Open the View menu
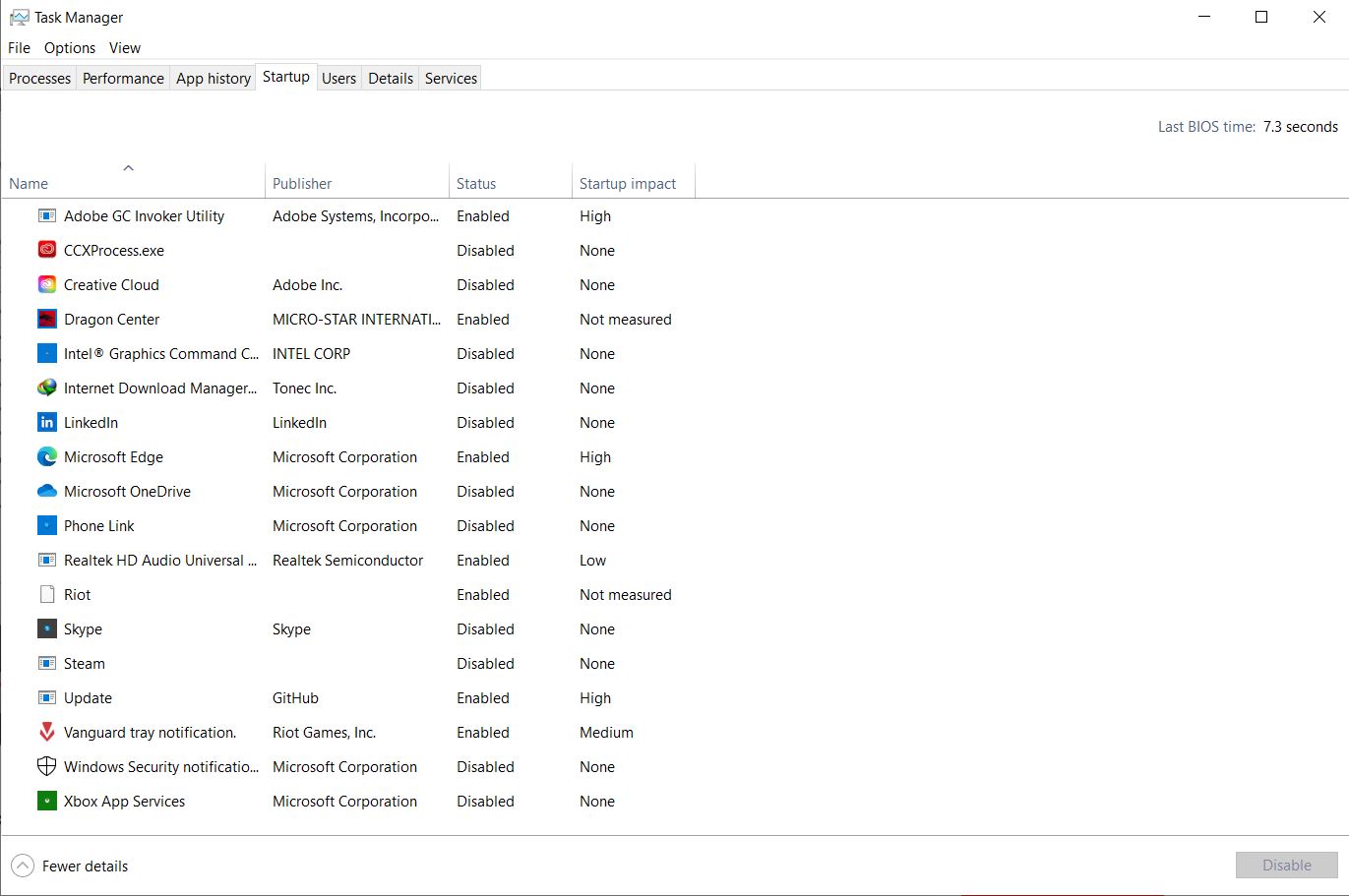Screen dimensions: 1349x896 pyautogui.click(x=125, y=47)
